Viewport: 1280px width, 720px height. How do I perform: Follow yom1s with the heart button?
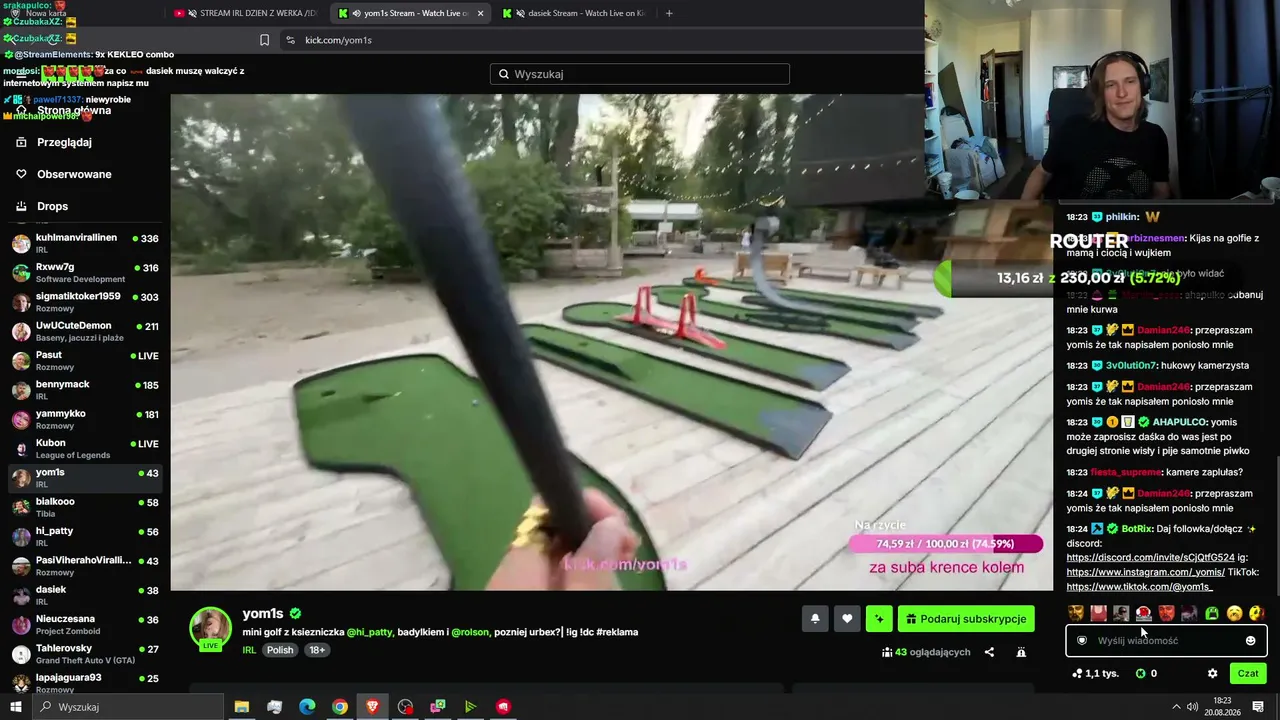pos(847,619)
